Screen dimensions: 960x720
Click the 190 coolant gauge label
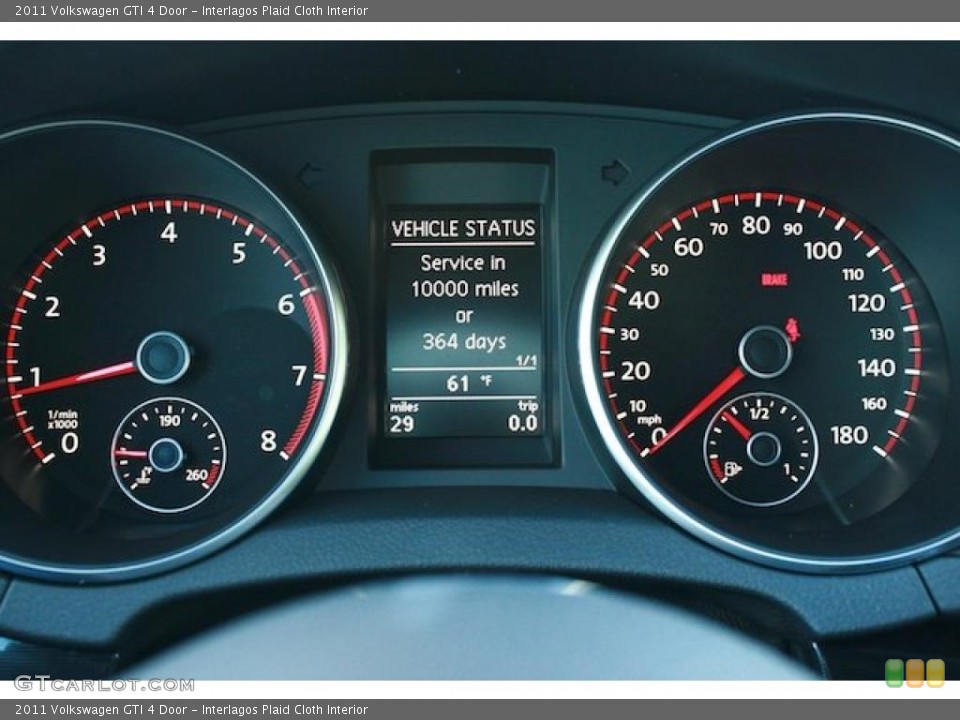(x=170, y=421)
